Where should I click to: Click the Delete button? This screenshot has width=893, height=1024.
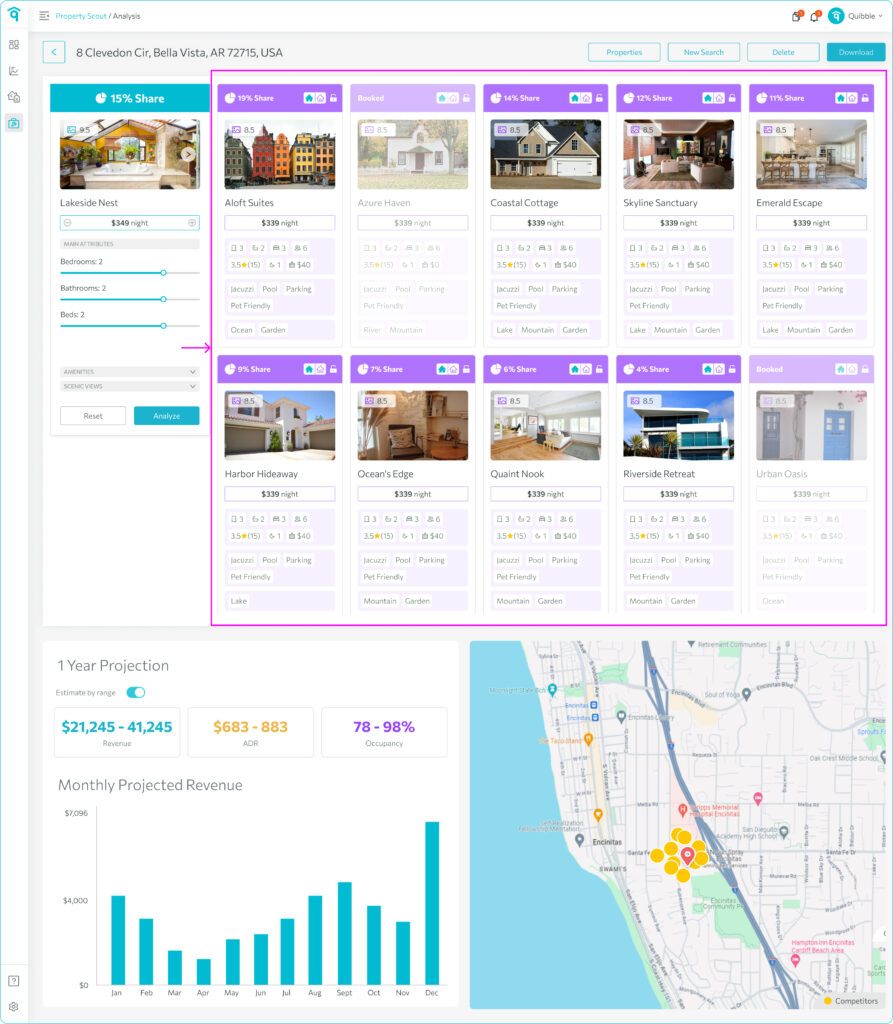[783, 52]
